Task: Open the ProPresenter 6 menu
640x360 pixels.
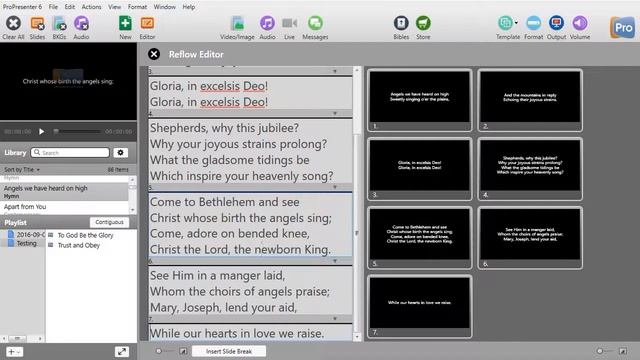Action: 22,7
